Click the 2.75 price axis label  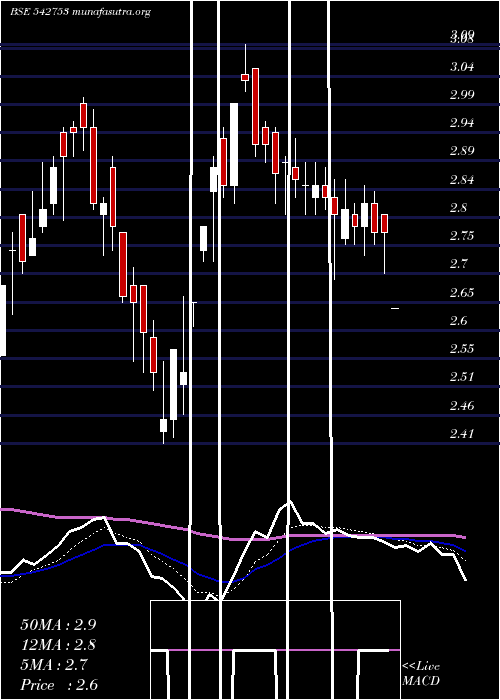[x=462, y=236]
